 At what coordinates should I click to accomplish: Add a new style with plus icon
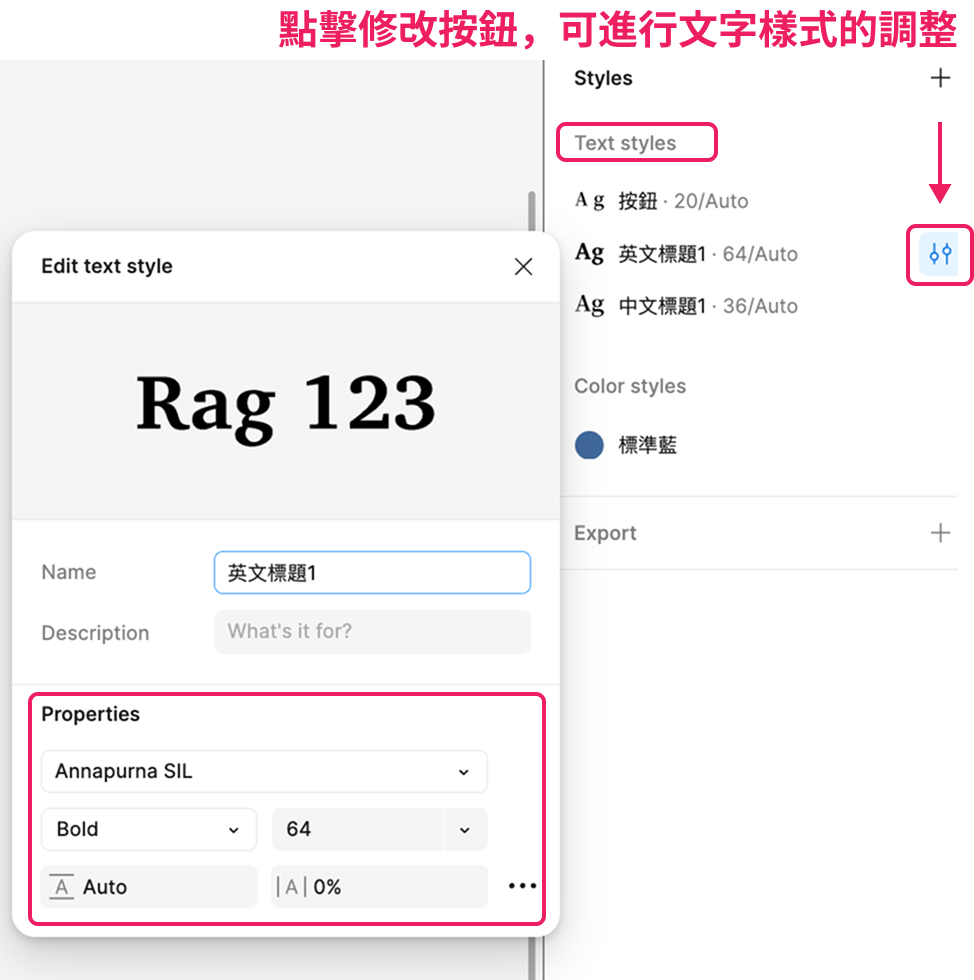(x=940, y=78)
